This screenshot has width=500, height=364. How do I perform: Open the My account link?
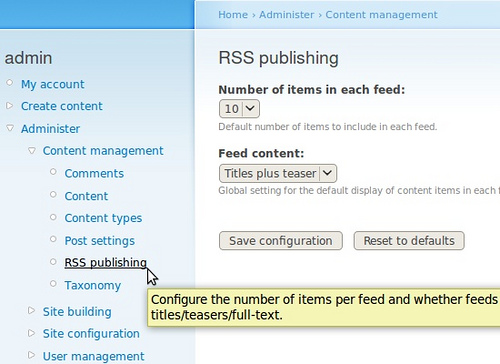tap(53, 84)
